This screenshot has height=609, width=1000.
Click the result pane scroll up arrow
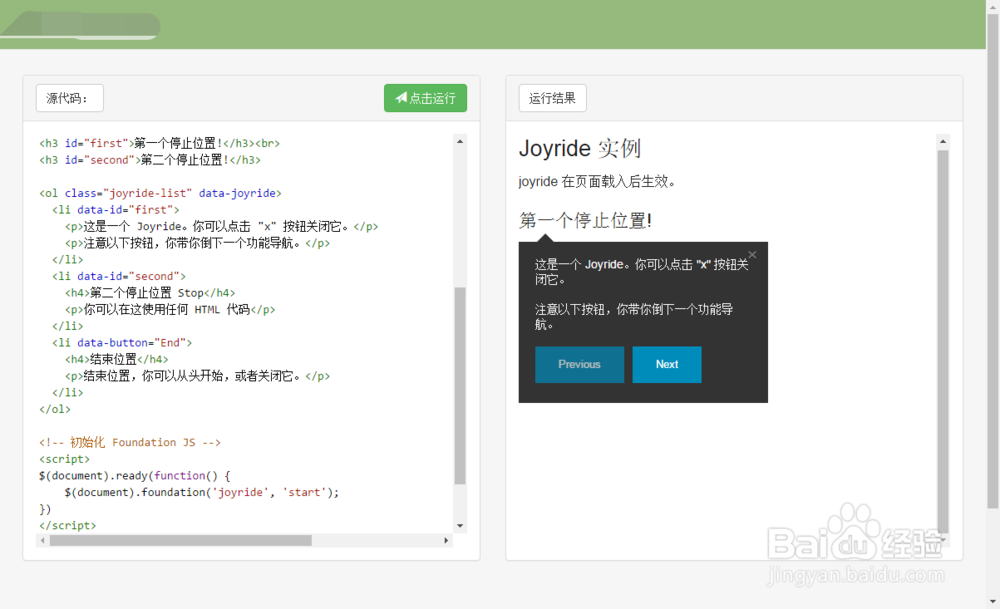click(943, 141)
